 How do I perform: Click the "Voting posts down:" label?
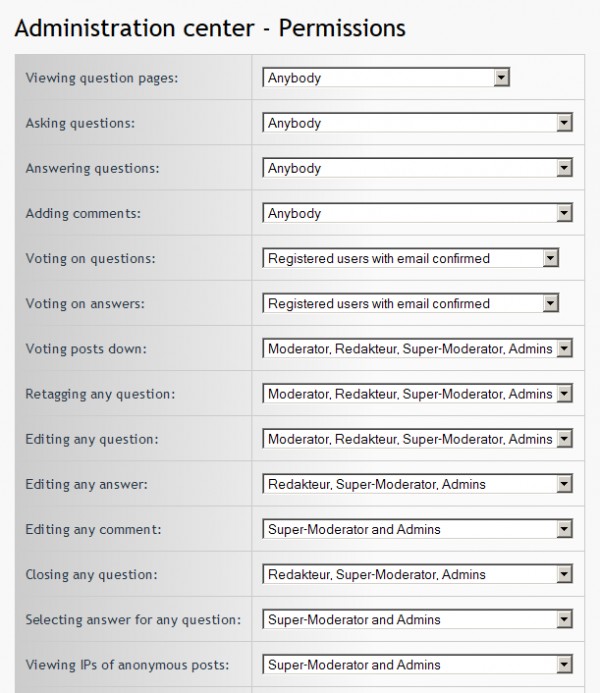(89, 349)
